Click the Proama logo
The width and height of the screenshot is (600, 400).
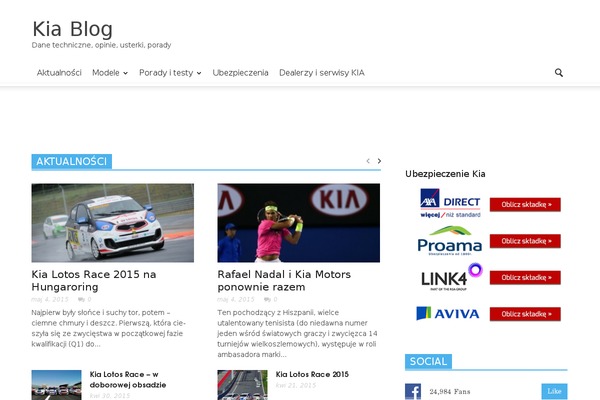(x=450, y=241)
